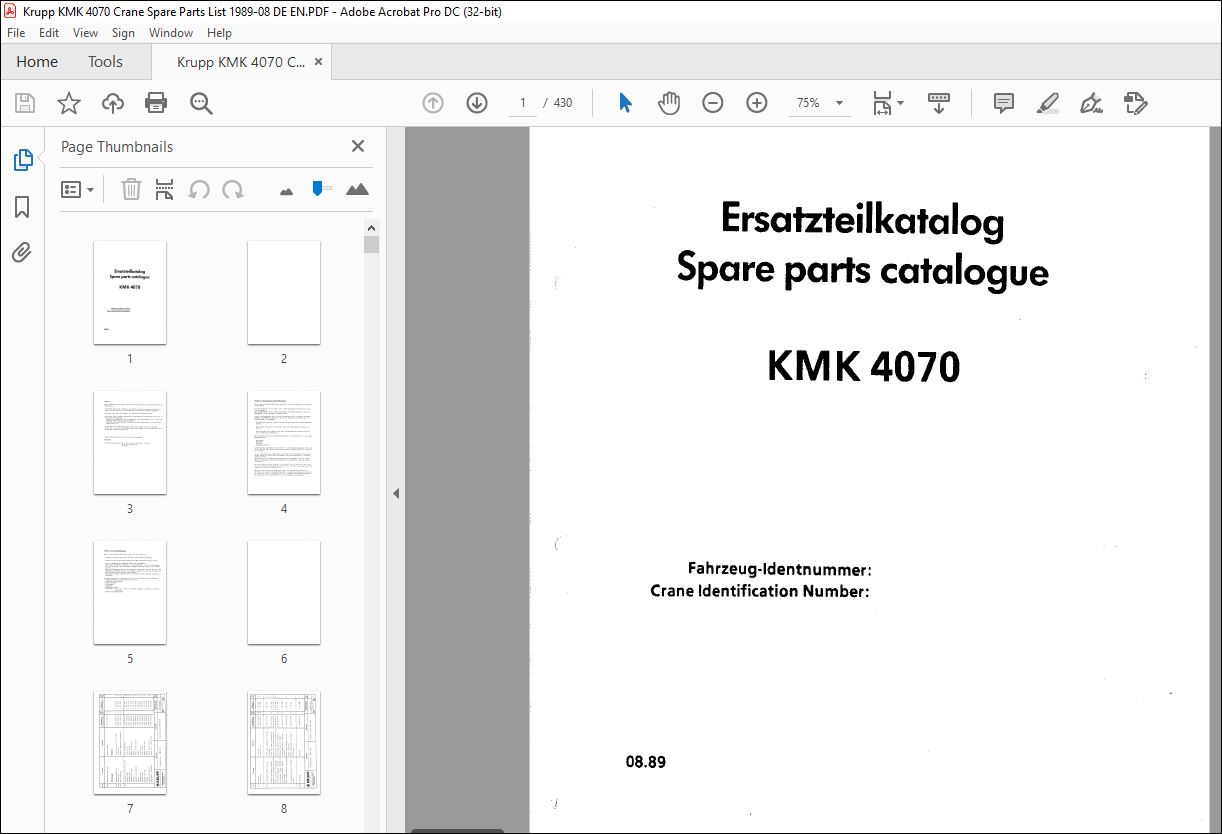Rotate thumbnails clockwise icon
The image size is (1222, 834).
233,189
